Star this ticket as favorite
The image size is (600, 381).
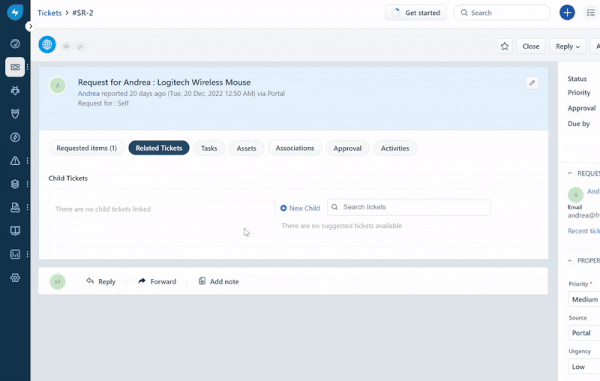click(505, 46)
